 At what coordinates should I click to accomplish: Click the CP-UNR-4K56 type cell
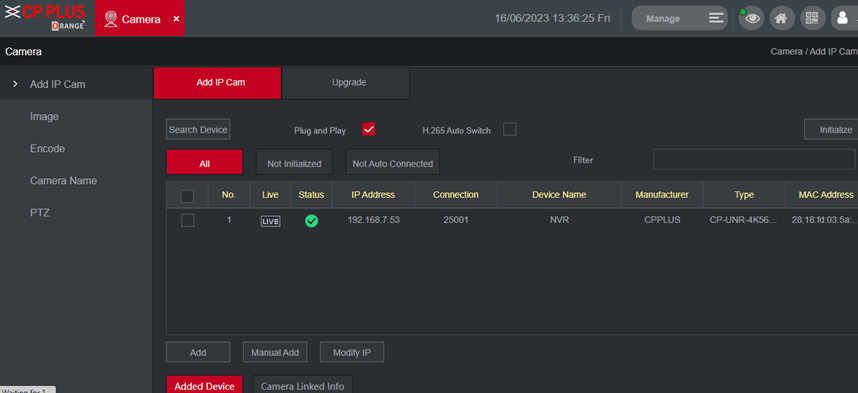point(743,220)
